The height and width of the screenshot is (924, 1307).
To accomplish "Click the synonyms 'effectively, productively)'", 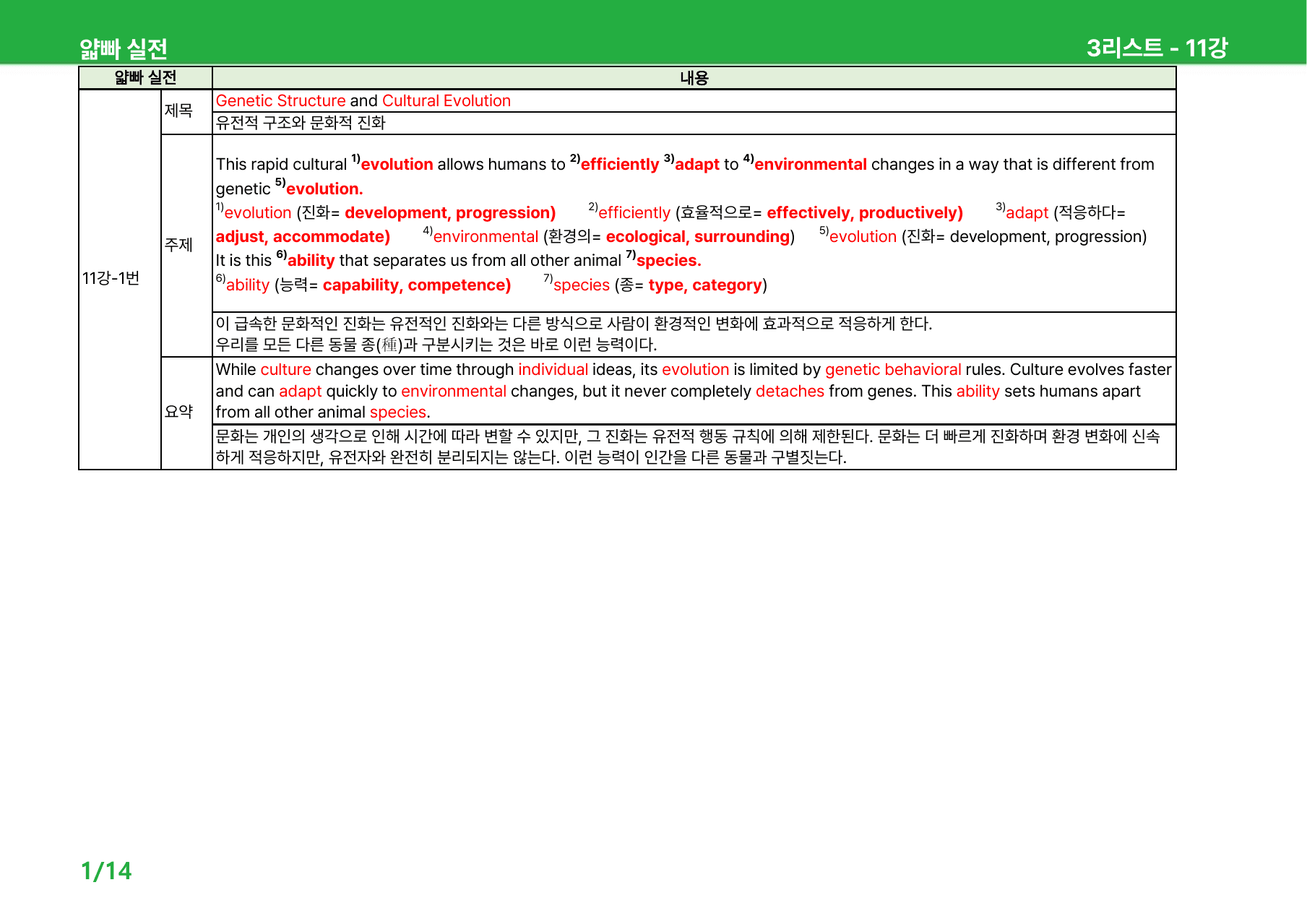I will tap(865, 213).
